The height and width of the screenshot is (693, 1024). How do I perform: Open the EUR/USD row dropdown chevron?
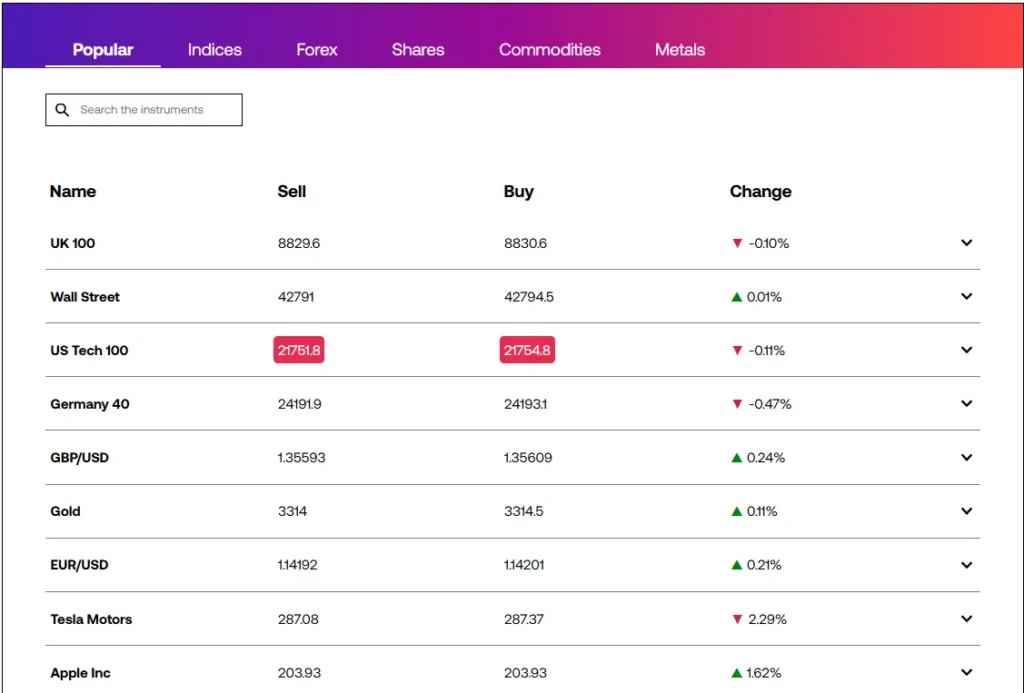[966, 565]
